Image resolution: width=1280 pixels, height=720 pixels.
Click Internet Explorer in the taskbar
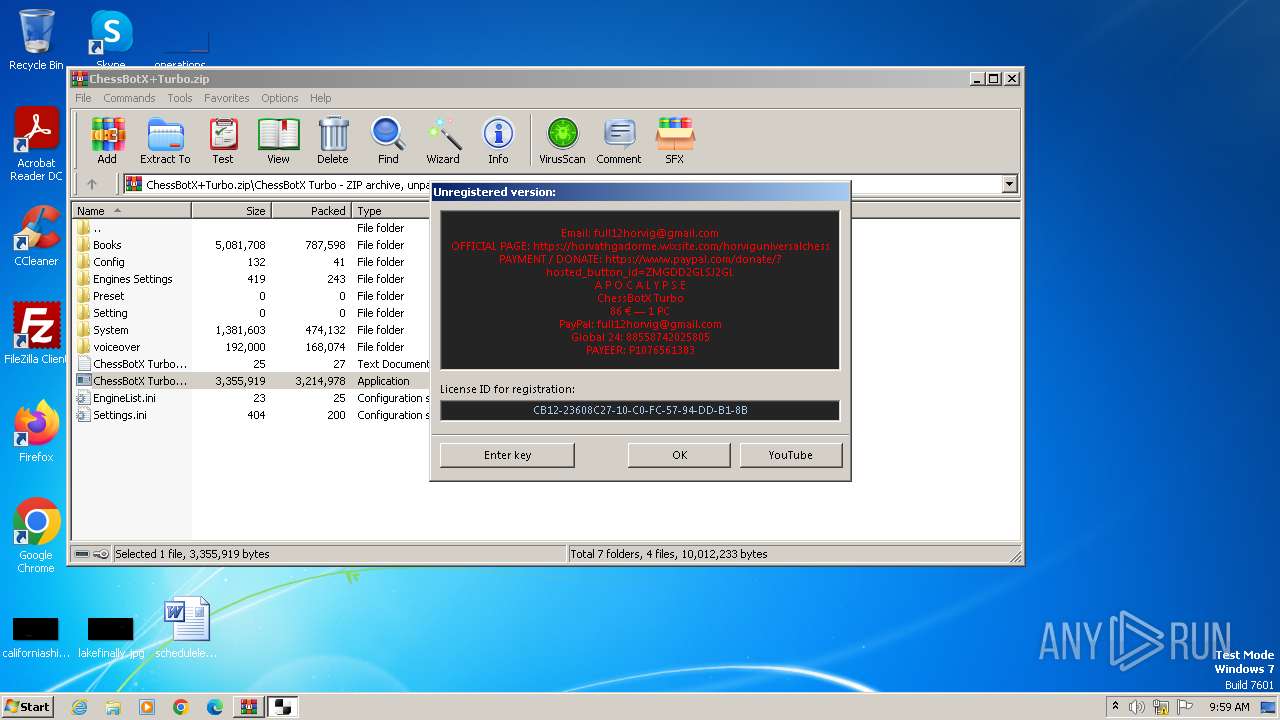pos(80,707)
